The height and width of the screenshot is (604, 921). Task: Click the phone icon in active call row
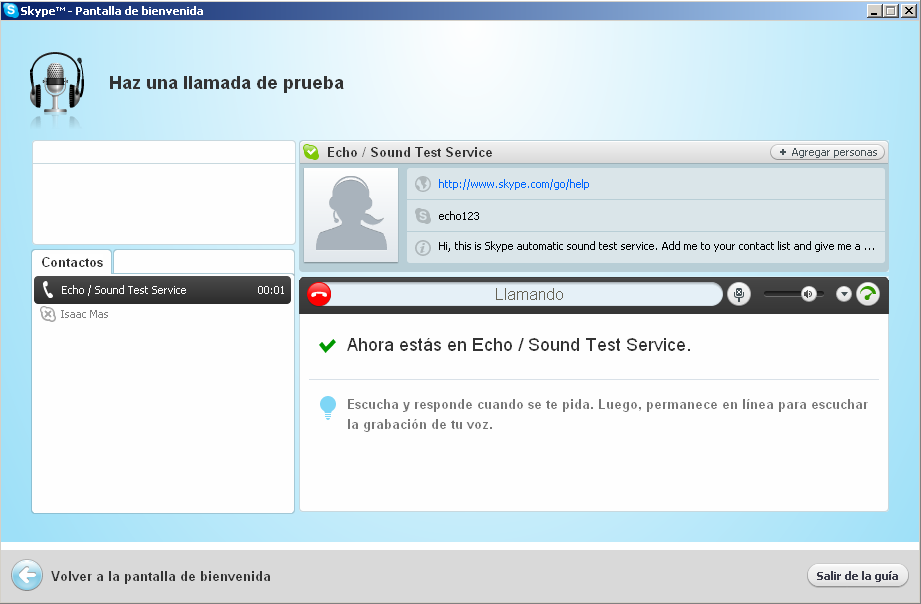pyautogui.click(x=48, y=289)
